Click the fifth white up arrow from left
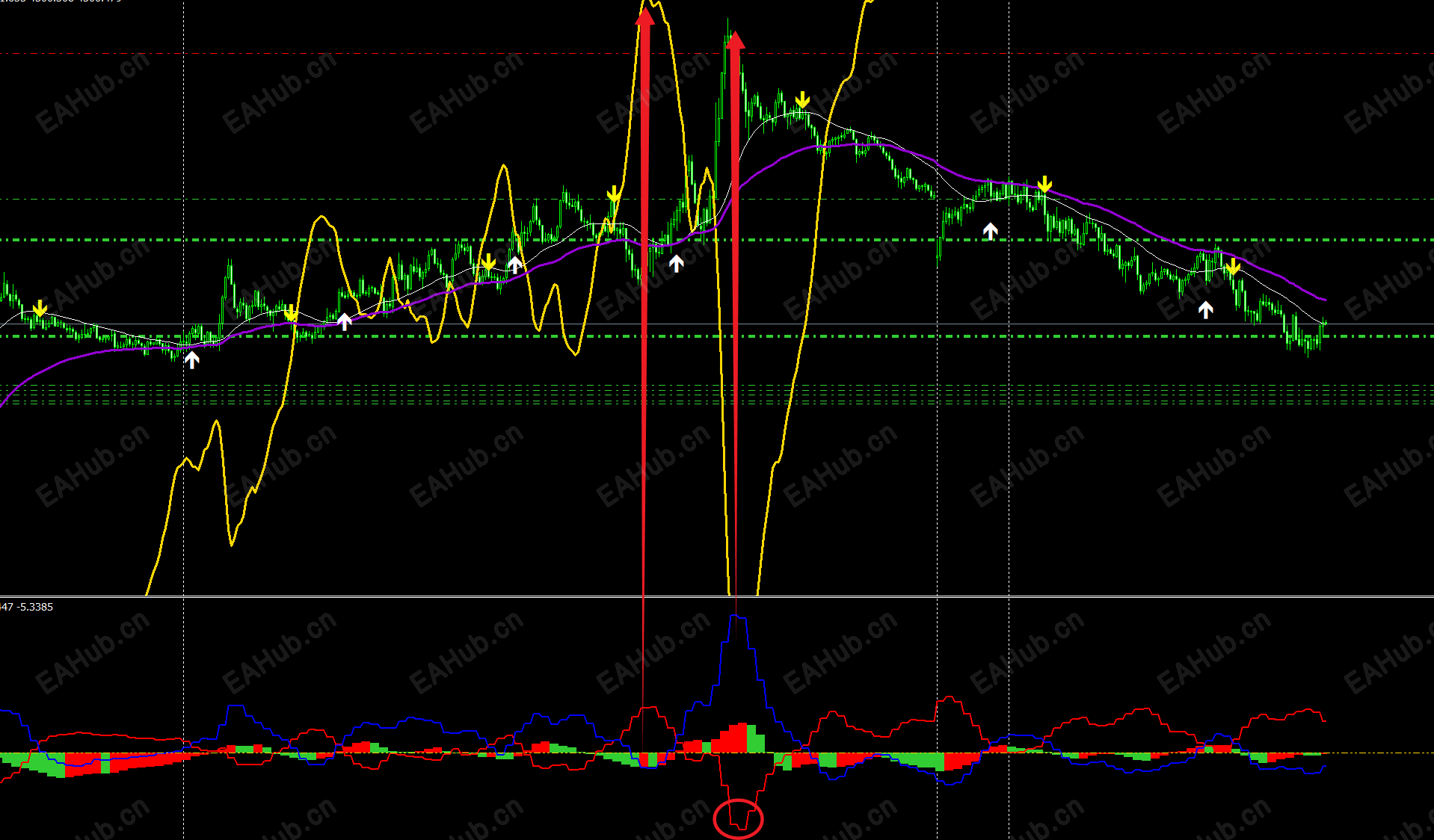The height and width of the screenshot is (840, 1434). pyautogui.click(x=990, y=231)
